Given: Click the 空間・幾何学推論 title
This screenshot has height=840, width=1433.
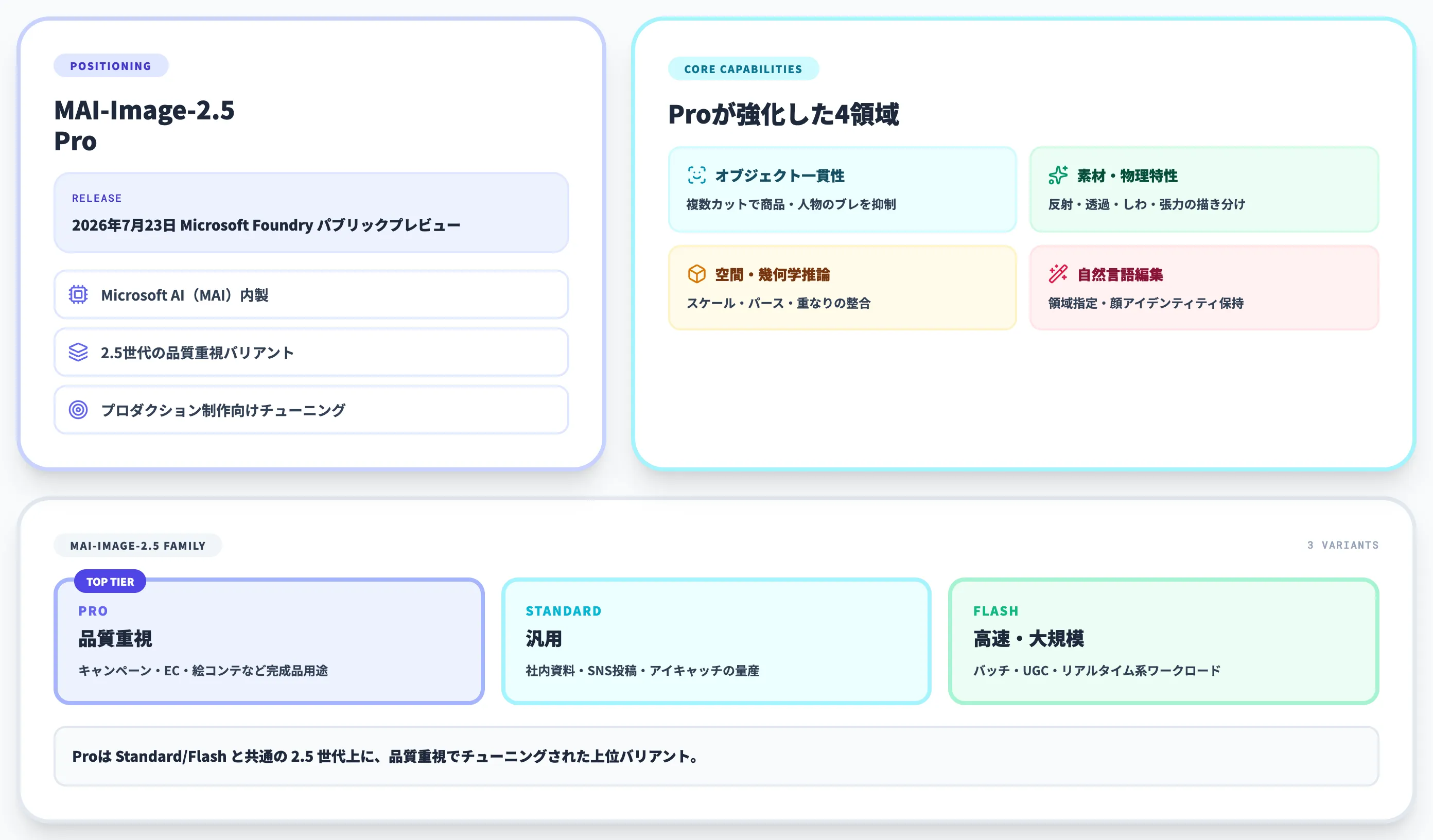Looking at the screenshot, I should (772, 275).
